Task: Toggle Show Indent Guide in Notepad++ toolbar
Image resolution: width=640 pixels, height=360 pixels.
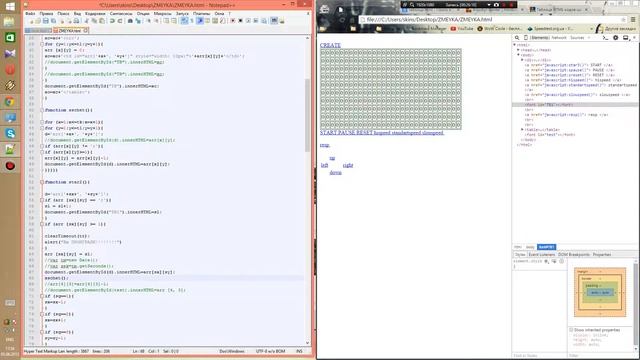Action: coord(200,21)
